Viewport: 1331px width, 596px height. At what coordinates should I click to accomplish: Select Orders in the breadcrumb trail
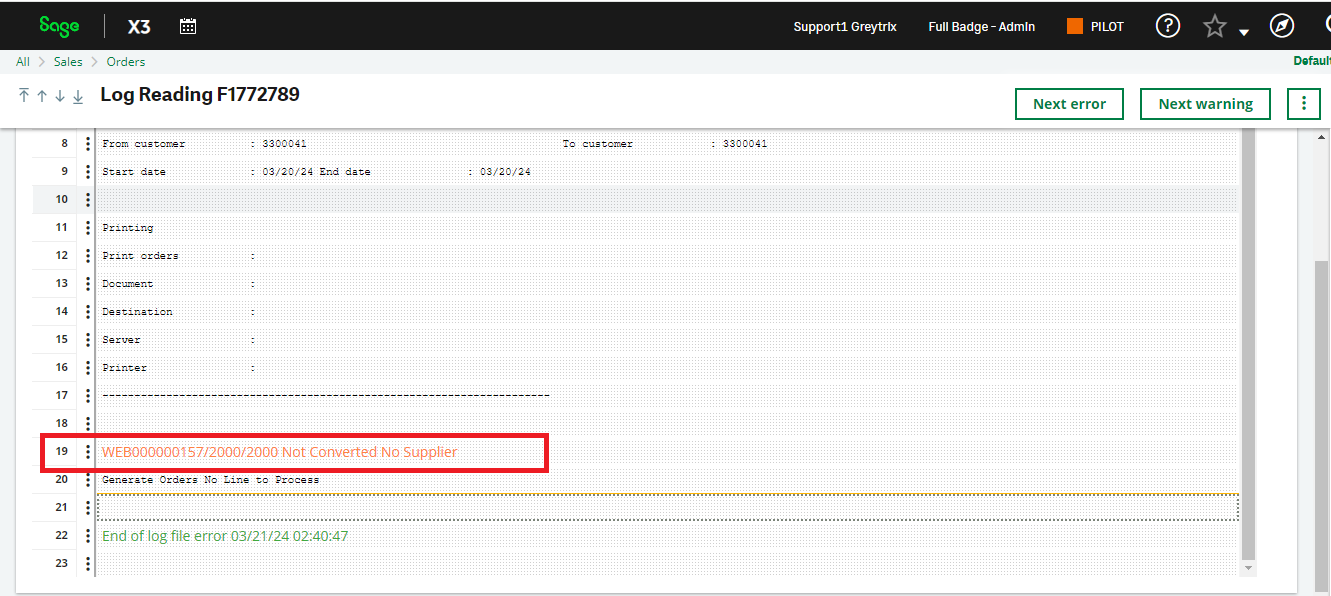[125, 61]
